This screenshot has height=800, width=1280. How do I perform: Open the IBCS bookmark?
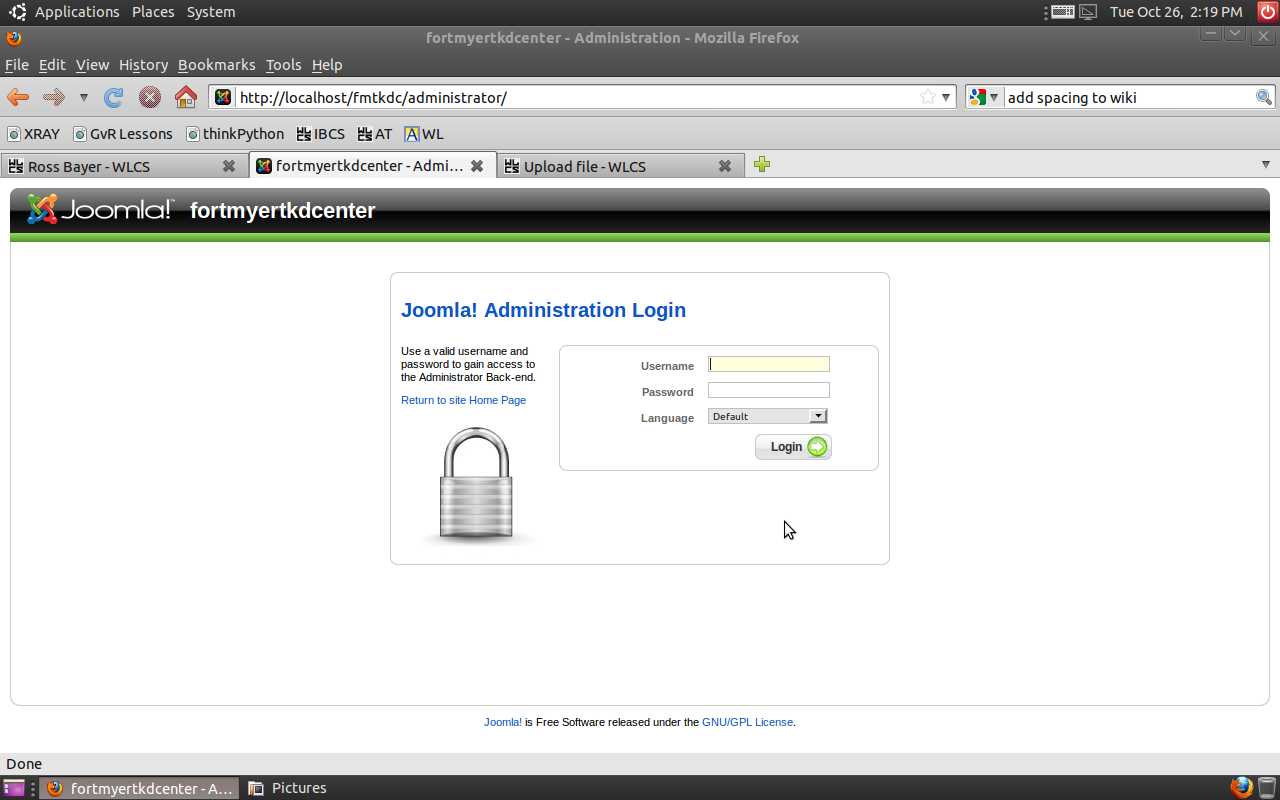pos(321,134)
